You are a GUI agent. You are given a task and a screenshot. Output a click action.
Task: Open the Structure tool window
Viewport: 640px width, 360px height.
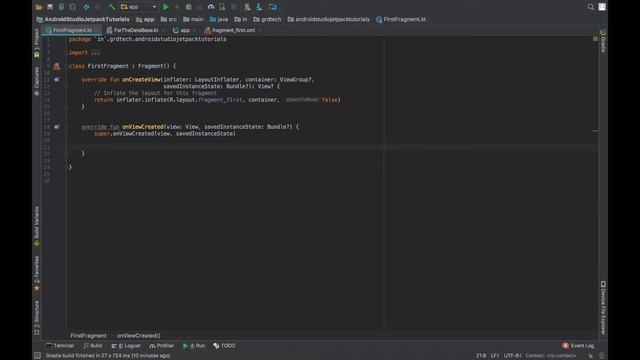37,318
